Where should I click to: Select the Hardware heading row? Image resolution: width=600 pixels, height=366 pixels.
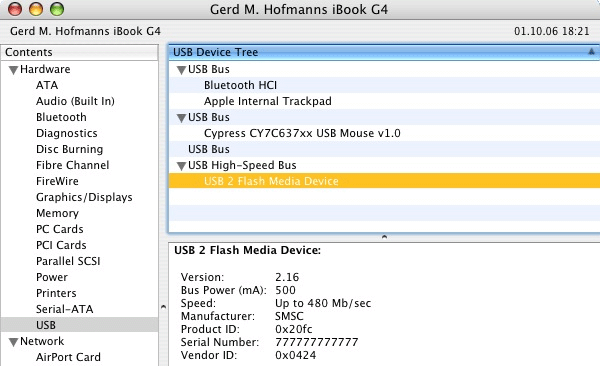click(80, 69)
